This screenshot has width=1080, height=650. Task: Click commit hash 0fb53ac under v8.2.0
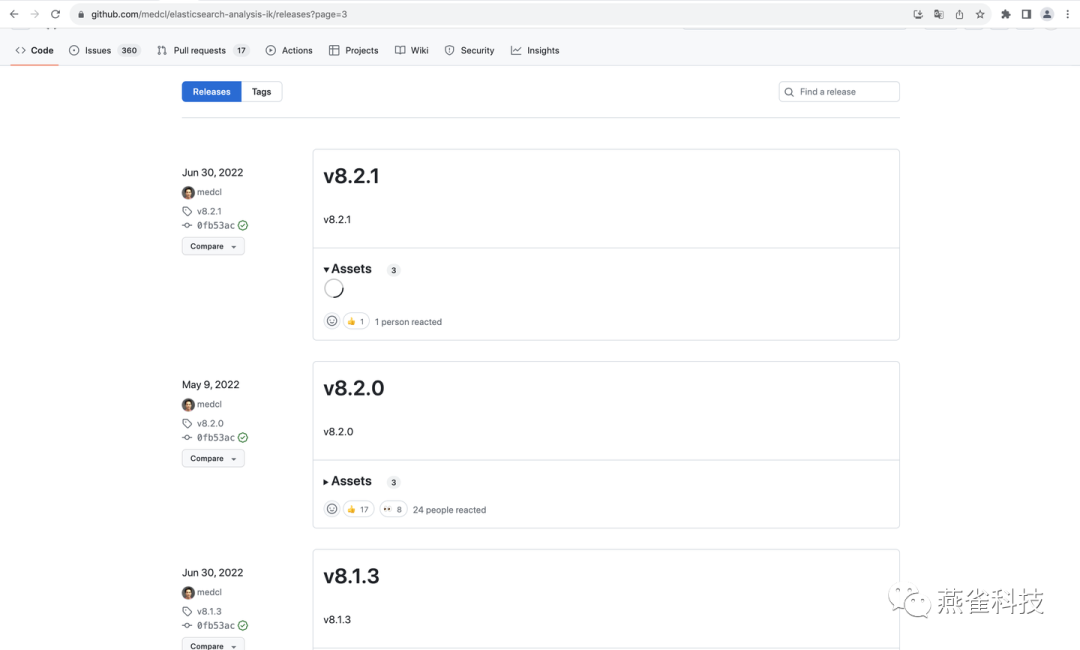[x=218, y=437]
